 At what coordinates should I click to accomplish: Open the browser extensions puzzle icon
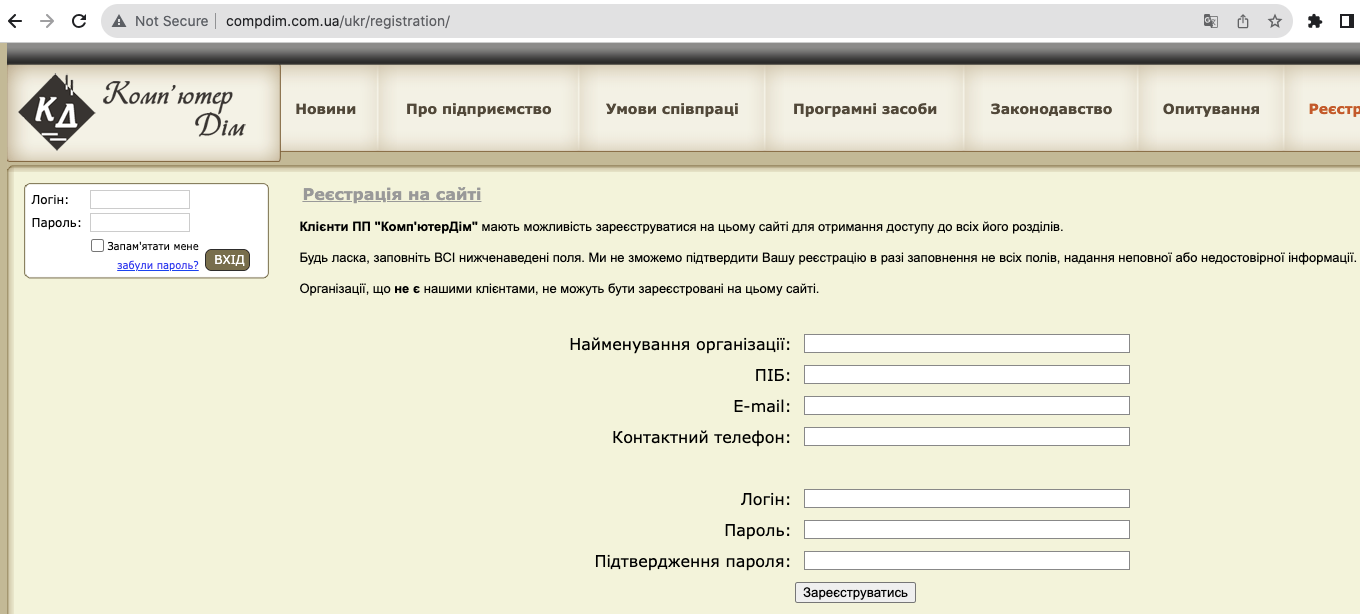point(1315,21)
